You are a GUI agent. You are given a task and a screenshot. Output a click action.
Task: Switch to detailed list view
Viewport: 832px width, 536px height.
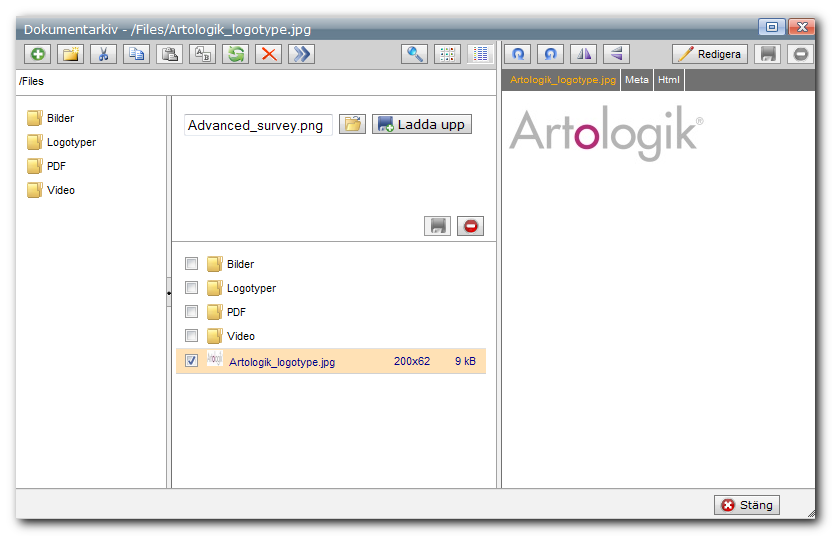pyautogui.click(x=480, y=54)
